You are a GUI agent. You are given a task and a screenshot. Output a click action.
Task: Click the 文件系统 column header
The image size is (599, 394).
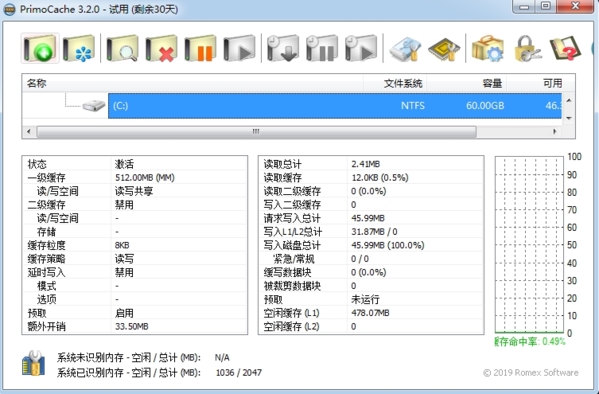point(395,83)
